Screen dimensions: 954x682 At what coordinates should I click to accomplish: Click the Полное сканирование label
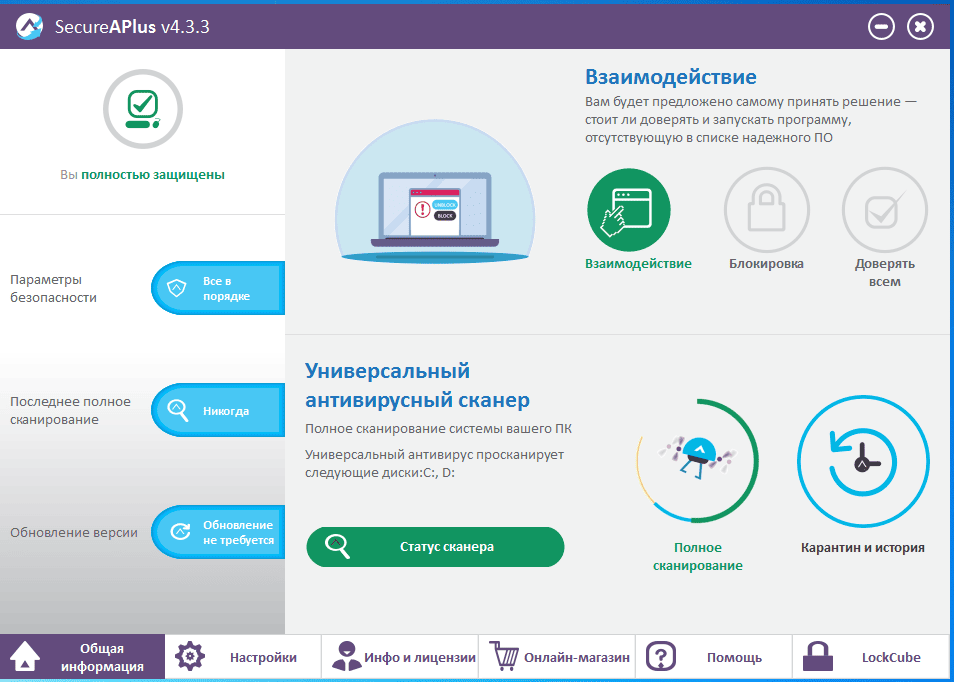pyautogui.click(x=698, y=556)
